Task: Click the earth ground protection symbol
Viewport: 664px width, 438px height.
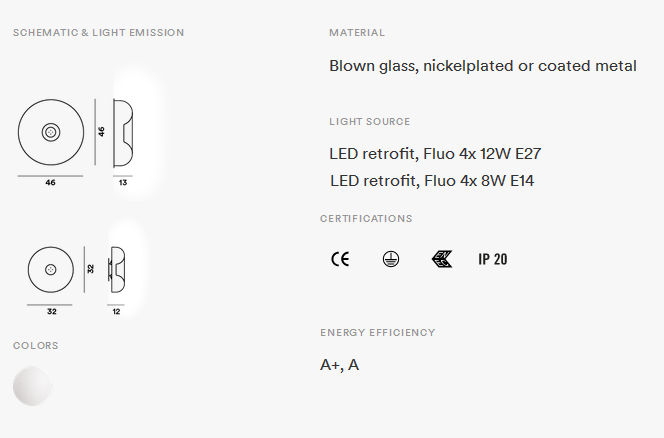Action: pos(390,259)
